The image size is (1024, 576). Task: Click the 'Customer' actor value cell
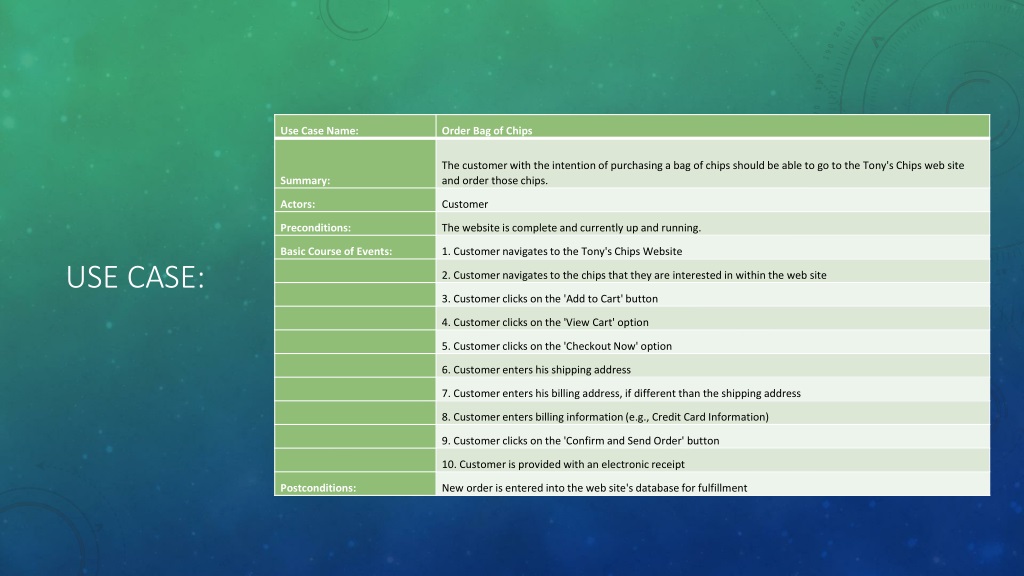[x=712, y=200]
